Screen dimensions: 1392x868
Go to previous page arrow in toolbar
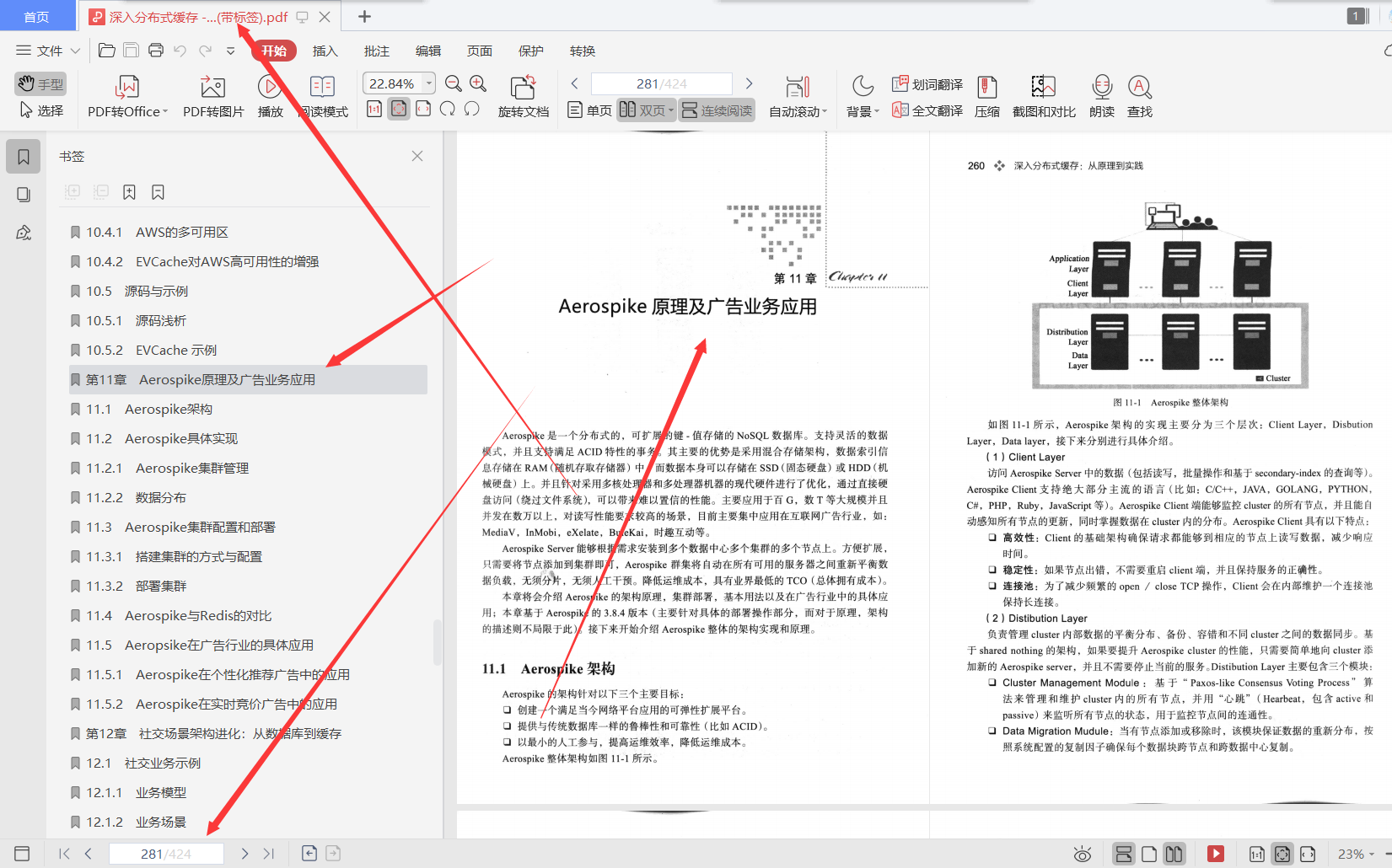[575, 83]
